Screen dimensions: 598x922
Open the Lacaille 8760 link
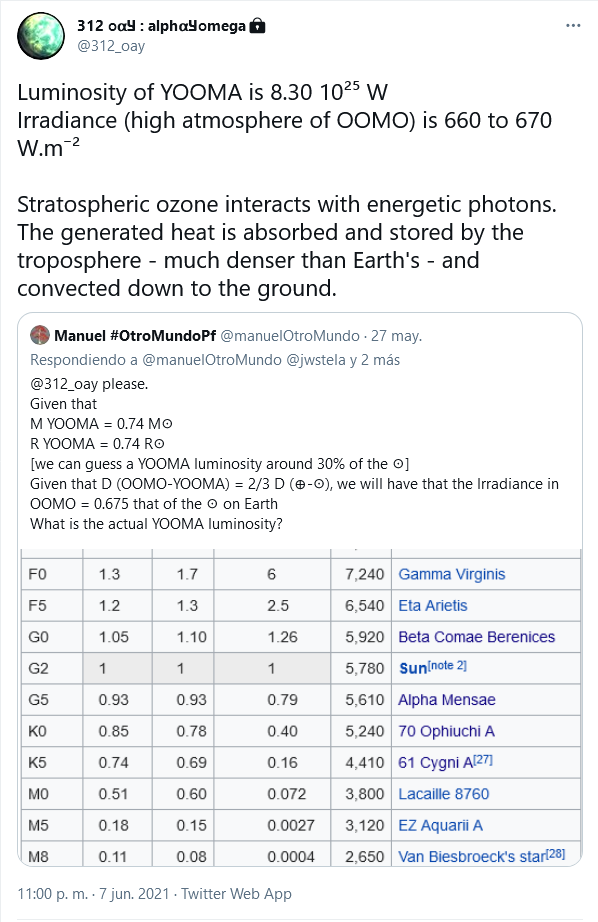[443, 794]
